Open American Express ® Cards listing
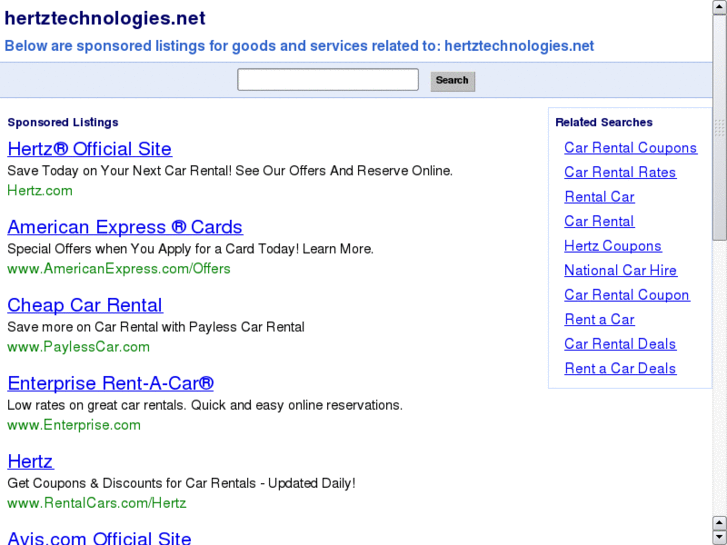 click(125, 227)
